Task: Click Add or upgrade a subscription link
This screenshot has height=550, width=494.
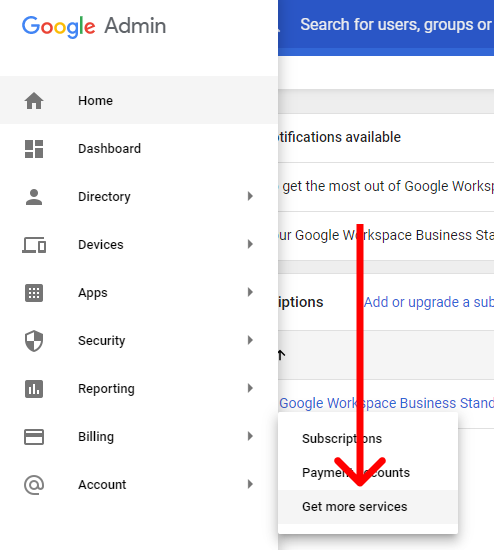Action: 428,302
